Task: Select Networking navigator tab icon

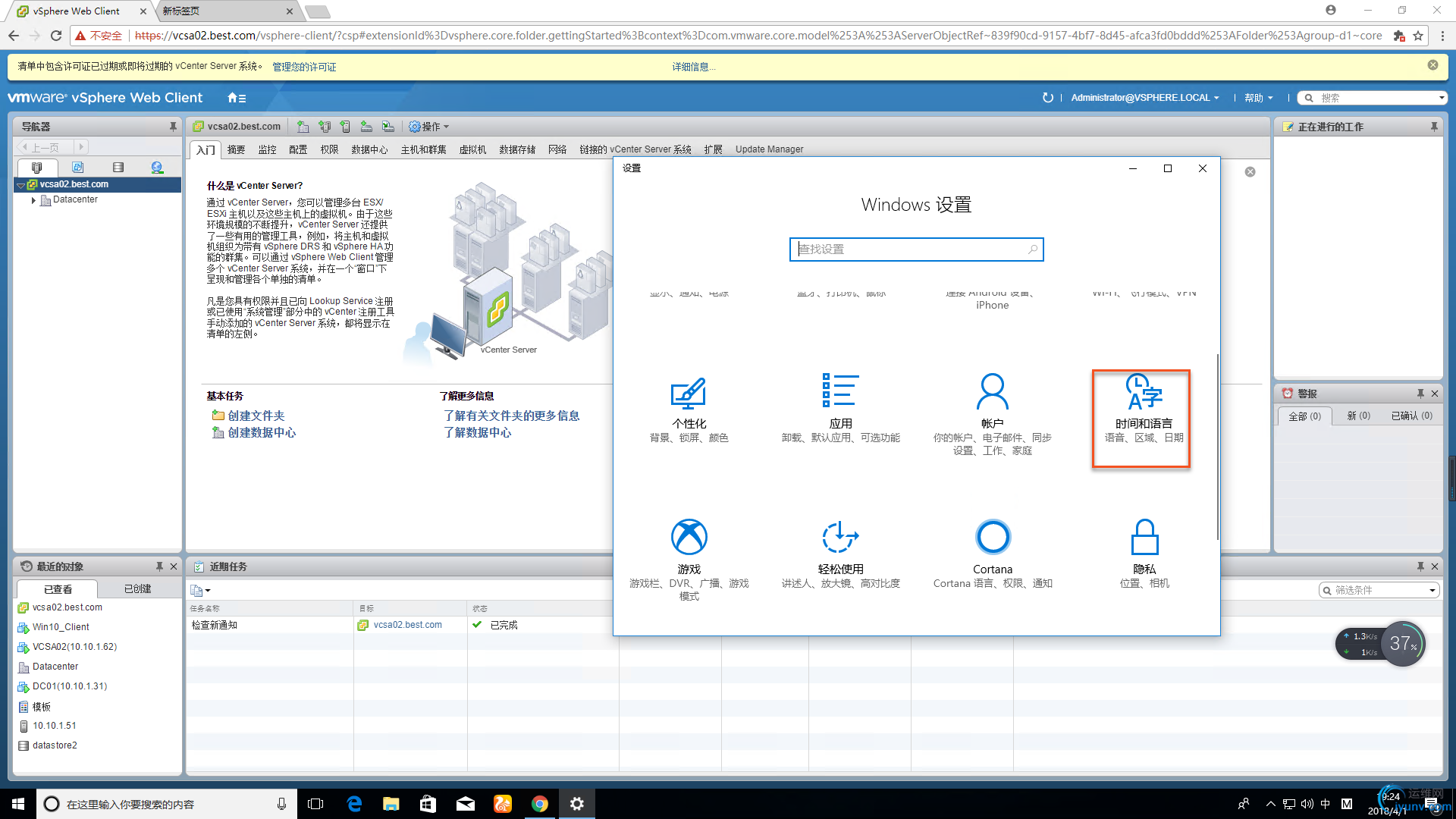Action: [x=157, y=168]
